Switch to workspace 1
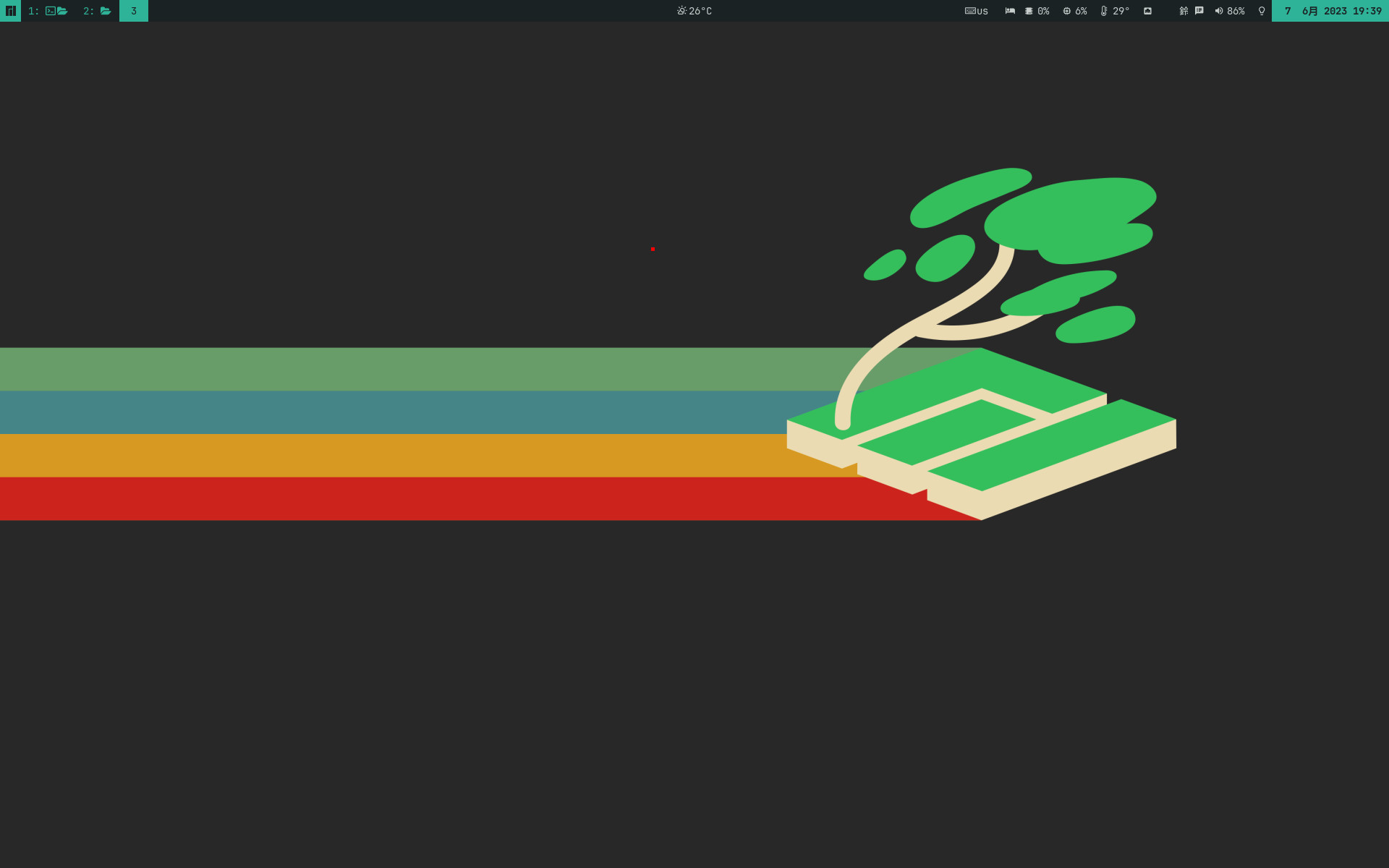The image size is (1389, 868). tap(48, 11)
